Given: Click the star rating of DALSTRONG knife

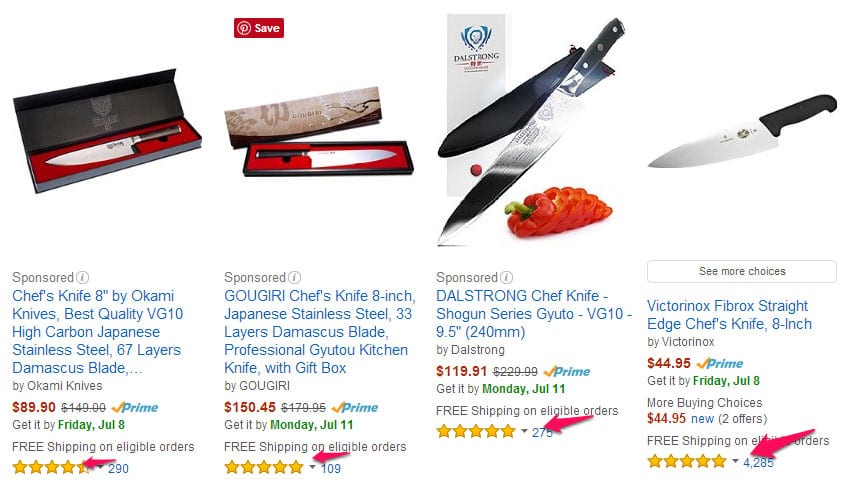Looking at the screenshot, I should click(x=476, y=431).
